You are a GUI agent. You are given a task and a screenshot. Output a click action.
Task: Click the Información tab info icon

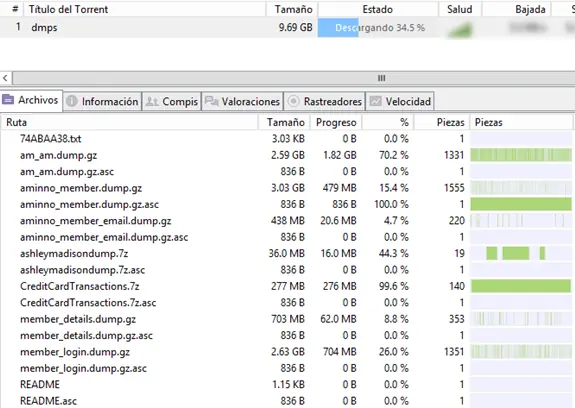(x=72, y=101)
